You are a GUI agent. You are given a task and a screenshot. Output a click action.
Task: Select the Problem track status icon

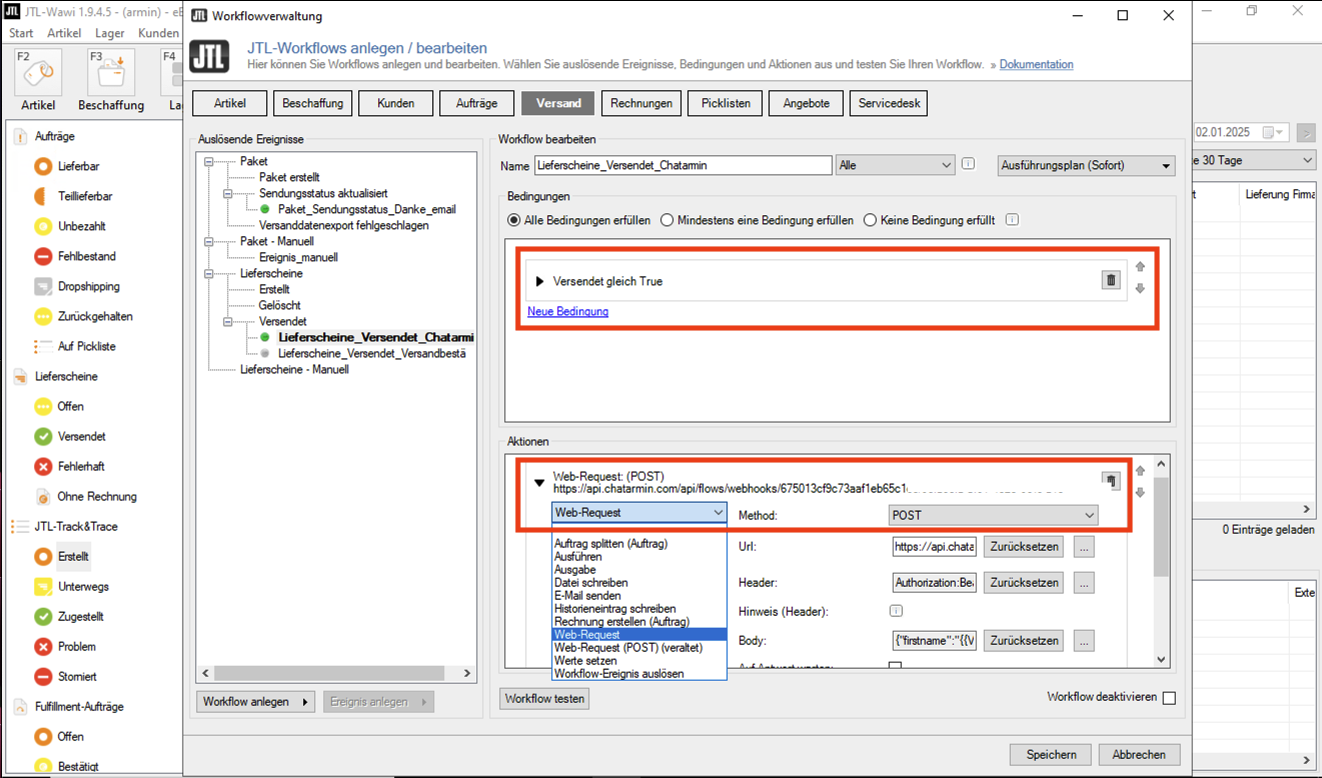point(43,646)
